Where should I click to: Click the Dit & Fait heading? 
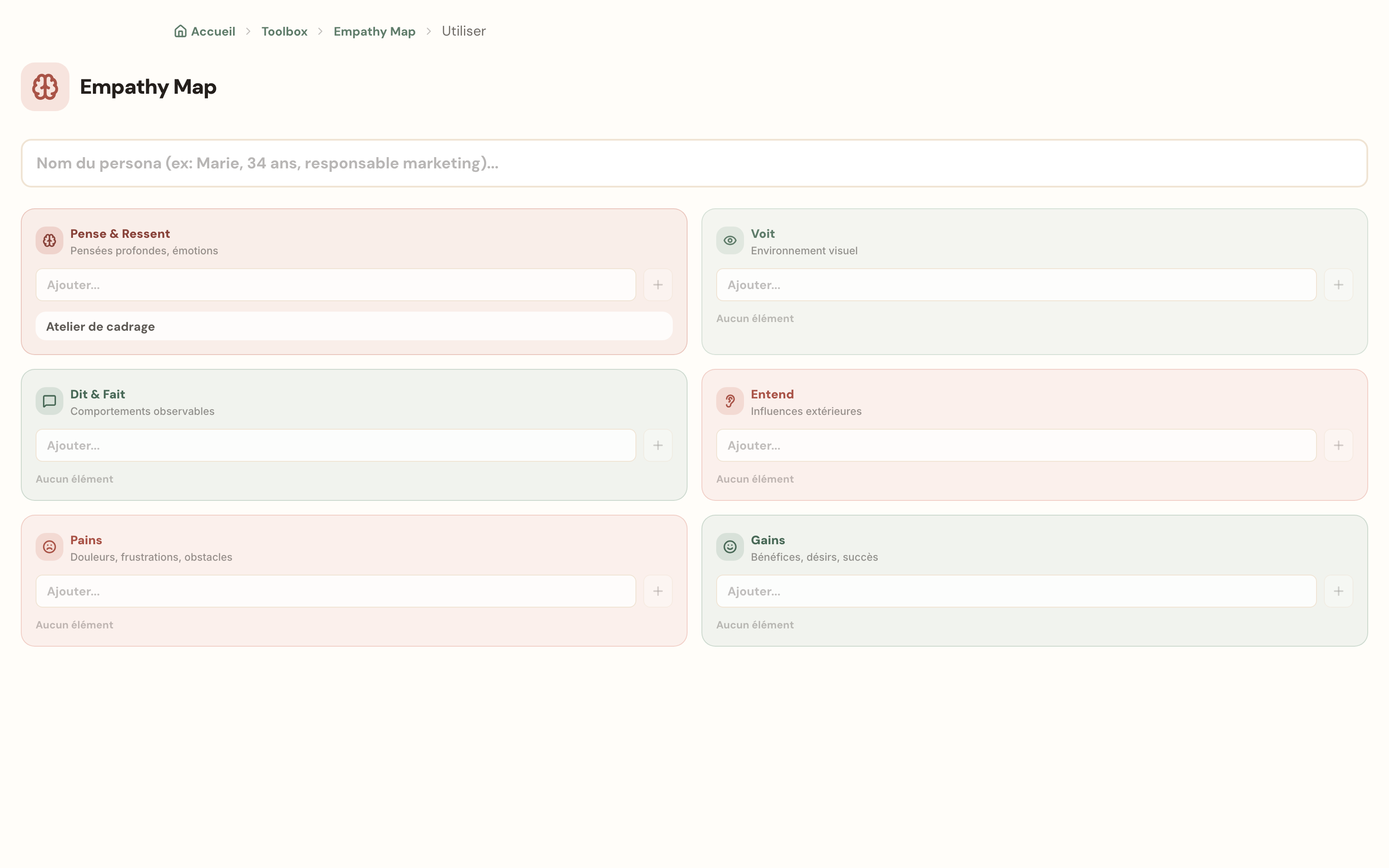(98, 395)
